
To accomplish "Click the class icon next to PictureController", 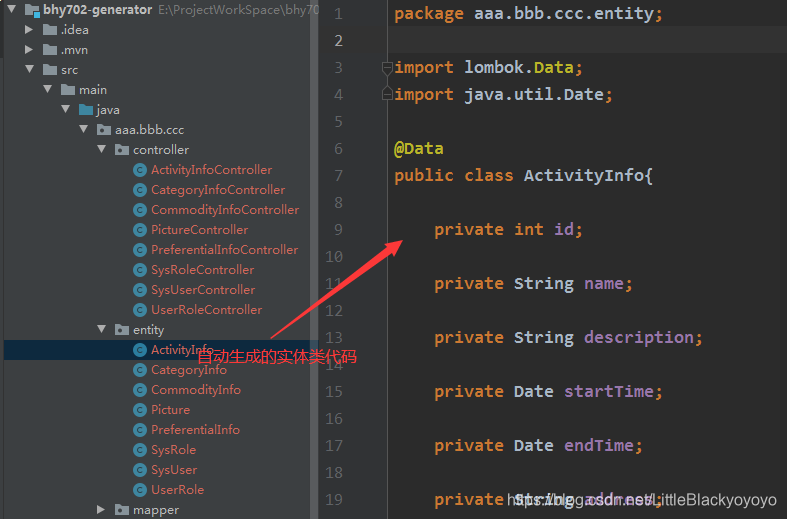I will pyautogui.click(x=140, y=230).
